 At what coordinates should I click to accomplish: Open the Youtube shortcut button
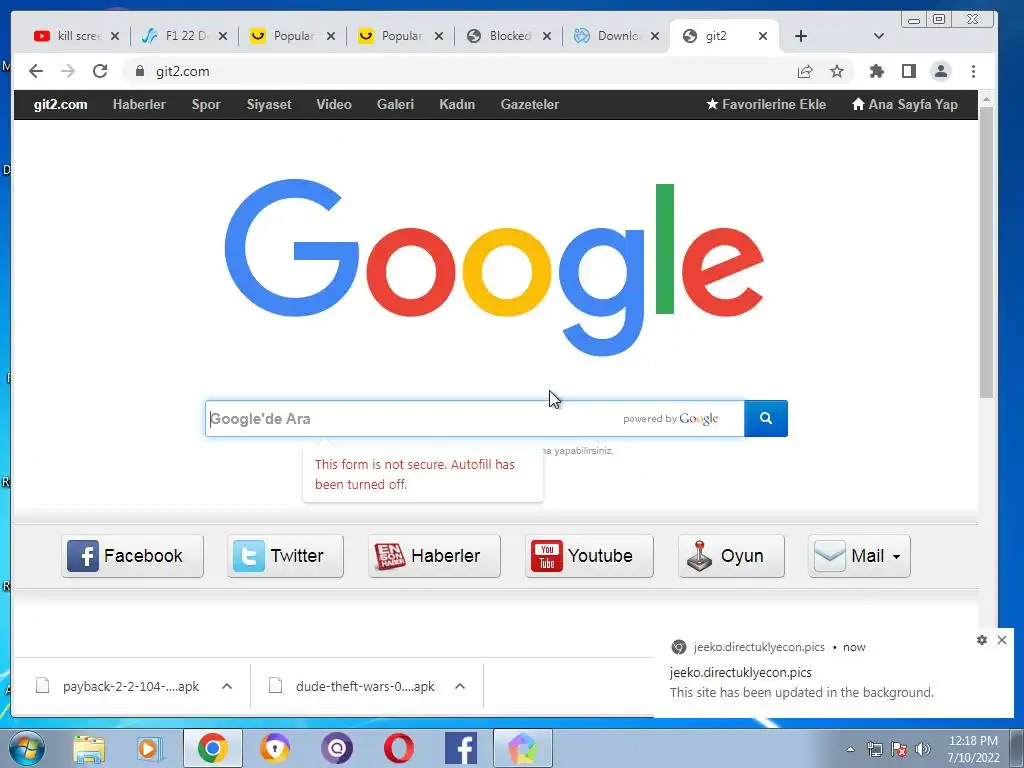pos(589,556)
